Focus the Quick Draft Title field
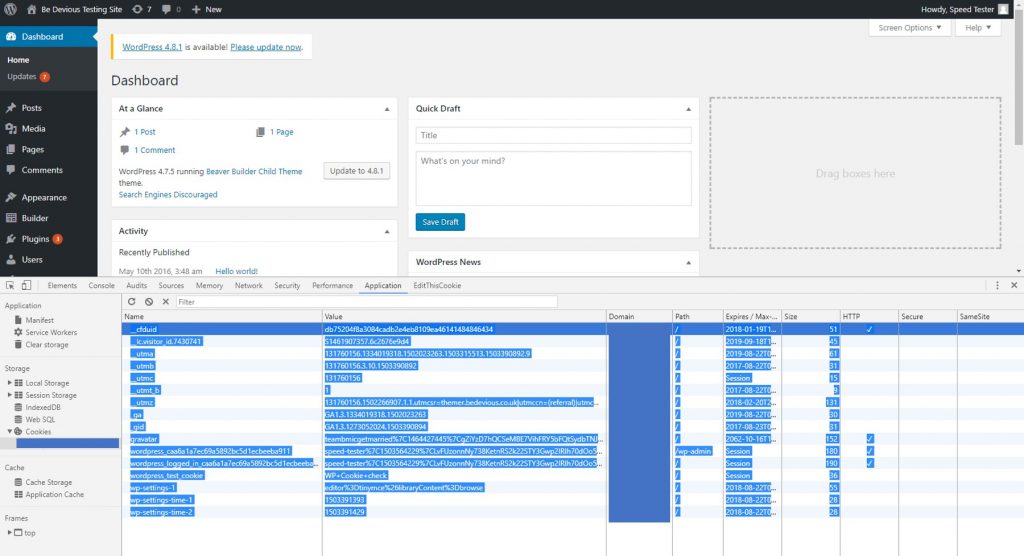The width and height of the screenshot is (1024, 556). [553, 135]
